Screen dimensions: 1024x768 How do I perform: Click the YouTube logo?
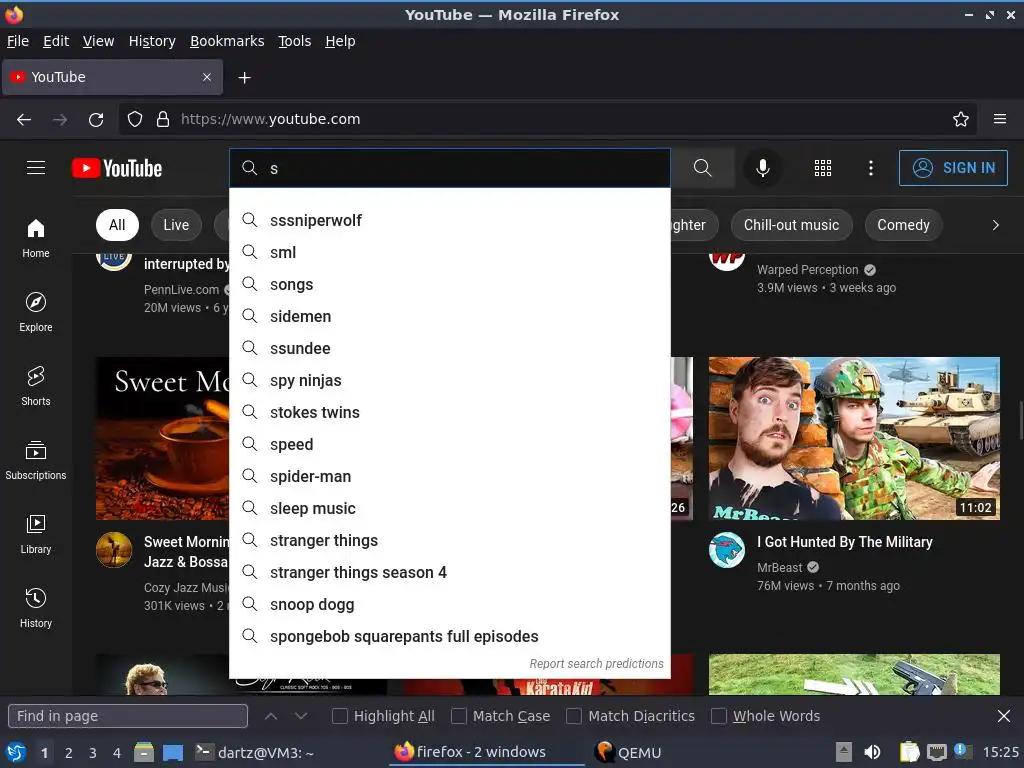click(117, 168)
